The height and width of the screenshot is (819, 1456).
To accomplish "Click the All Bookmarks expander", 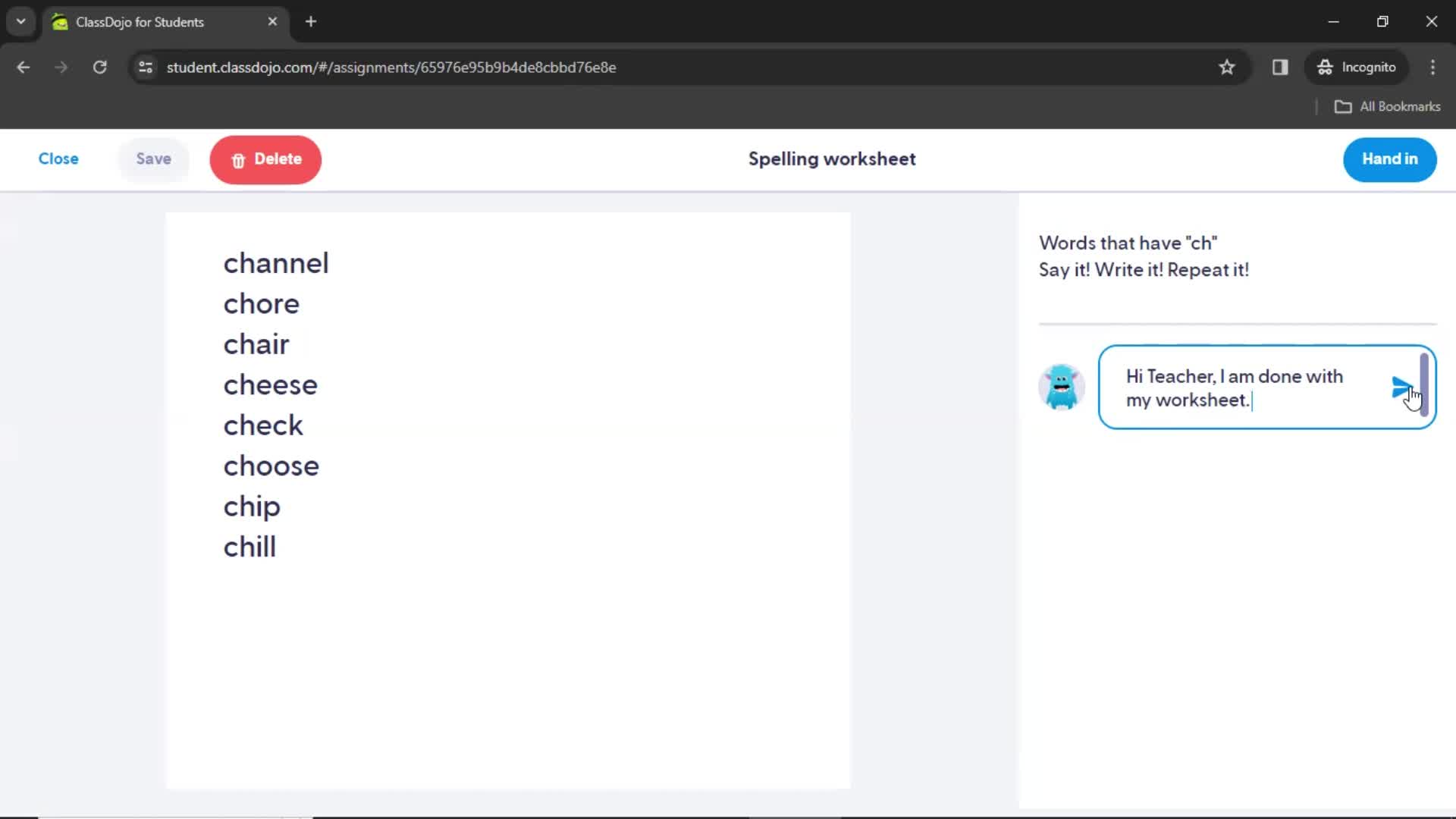I will click(x=1390, y=106).
